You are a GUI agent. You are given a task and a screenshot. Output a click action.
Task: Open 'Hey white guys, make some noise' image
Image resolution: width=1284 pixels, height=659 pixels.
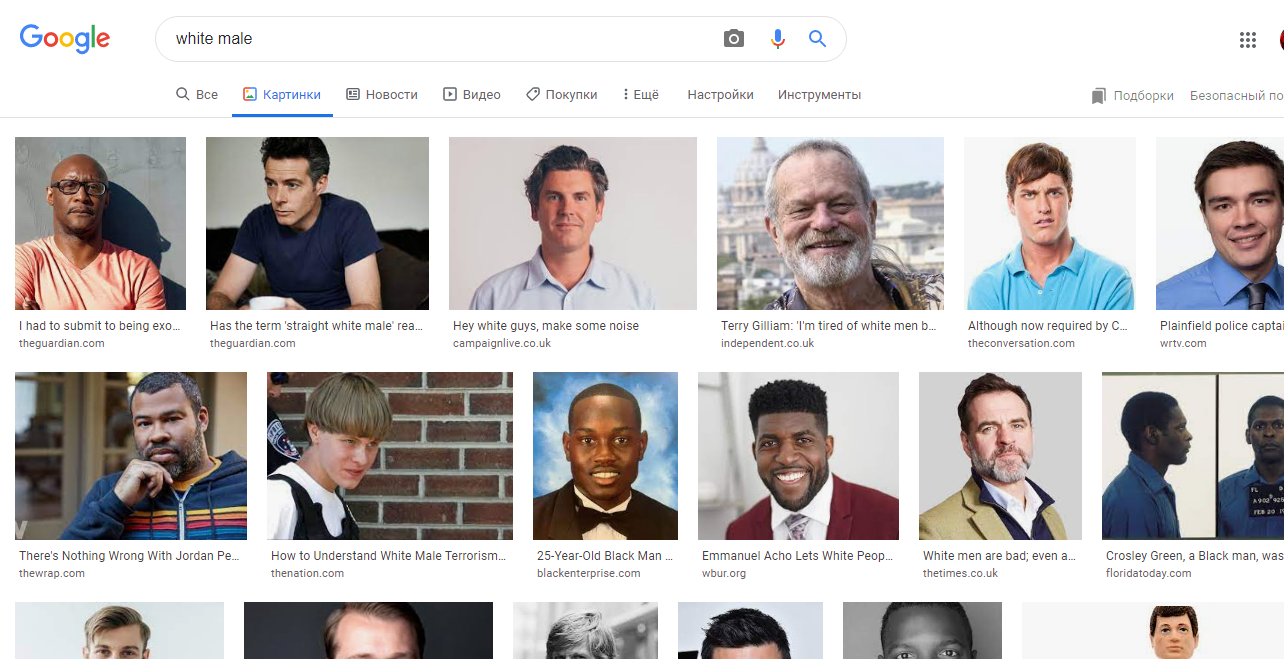coord(573,223)
